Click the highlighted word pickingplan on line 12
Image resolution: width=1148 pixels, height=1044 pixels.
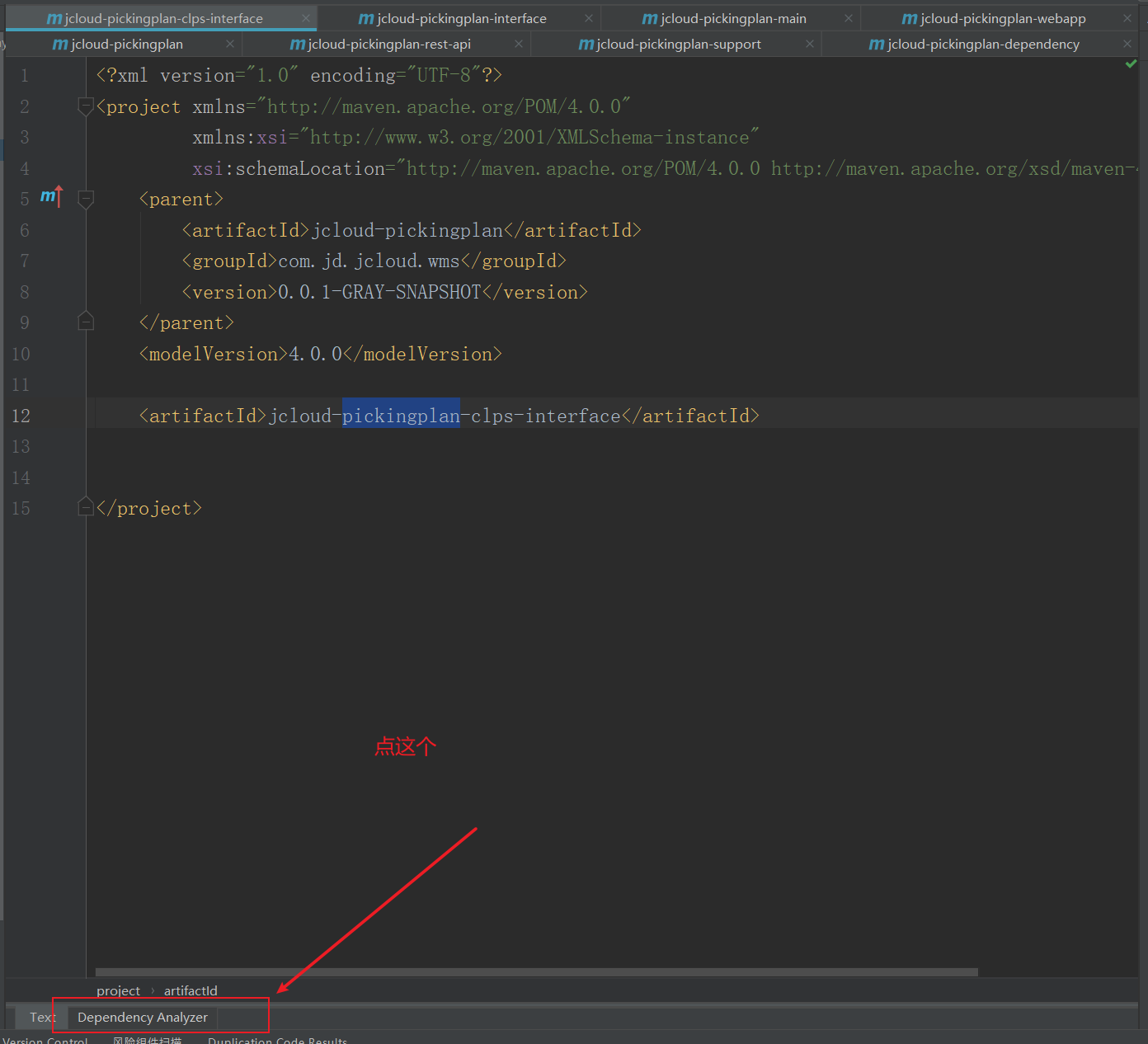[401, 416]
